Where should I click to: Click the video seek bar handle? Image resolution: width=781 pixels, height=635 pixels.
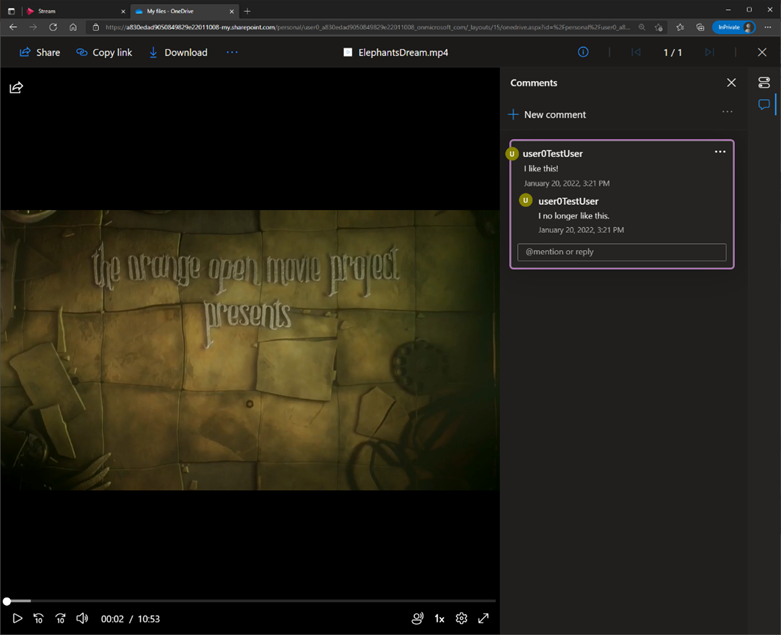7,601
